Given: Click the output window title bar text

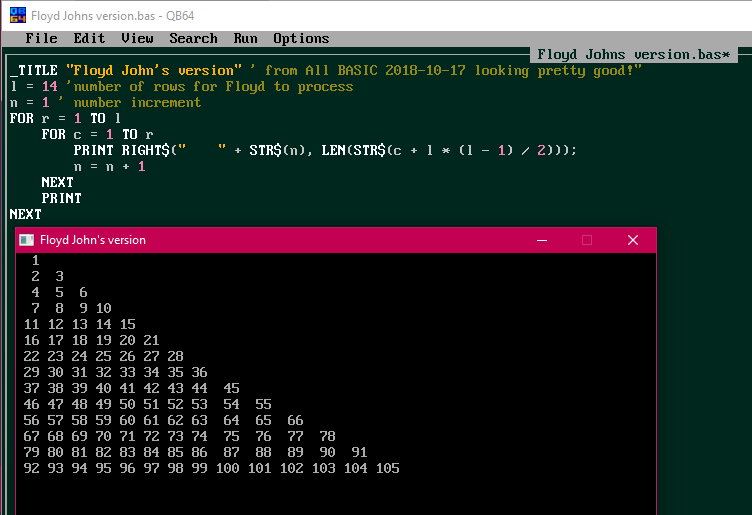Looking at the screenshot, I should pos(93,240).
